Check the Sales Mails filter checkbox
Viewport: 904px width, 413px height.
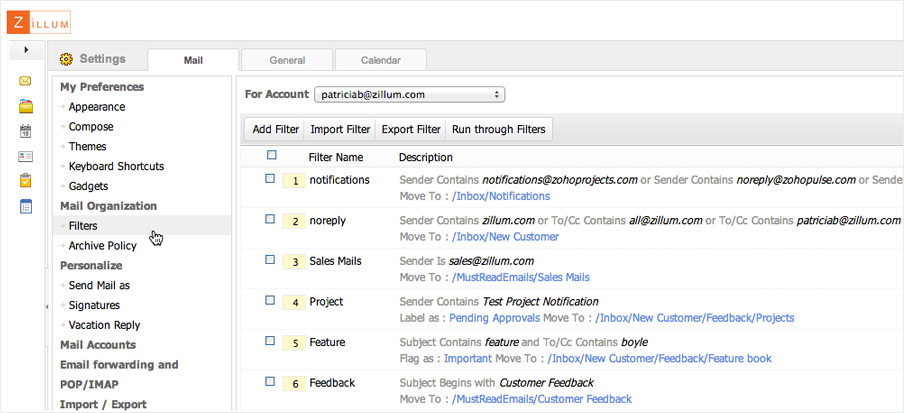coord(270,260)
